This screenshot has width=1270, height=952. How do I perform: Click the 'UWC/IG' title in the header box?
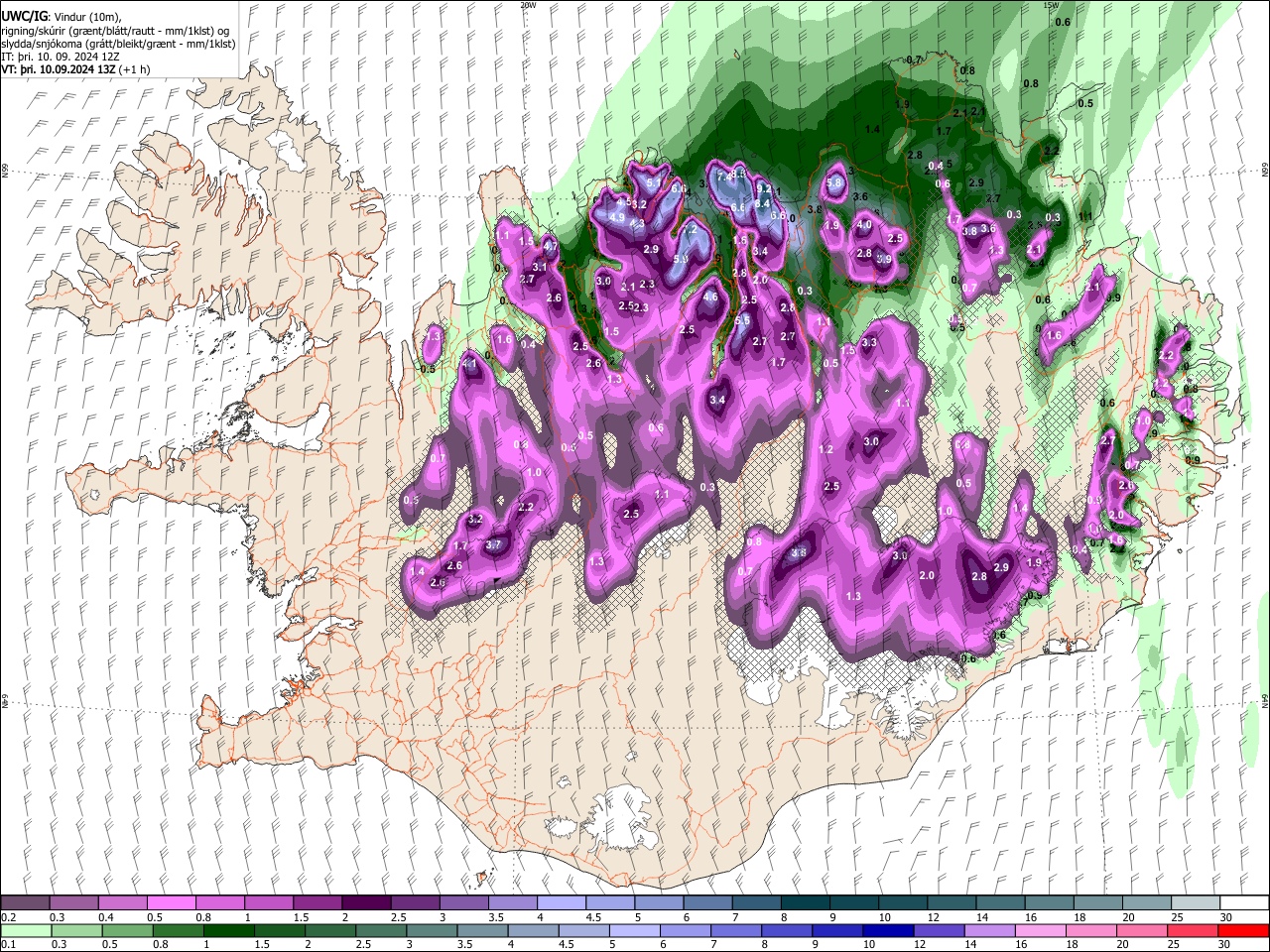pos(24,16)
